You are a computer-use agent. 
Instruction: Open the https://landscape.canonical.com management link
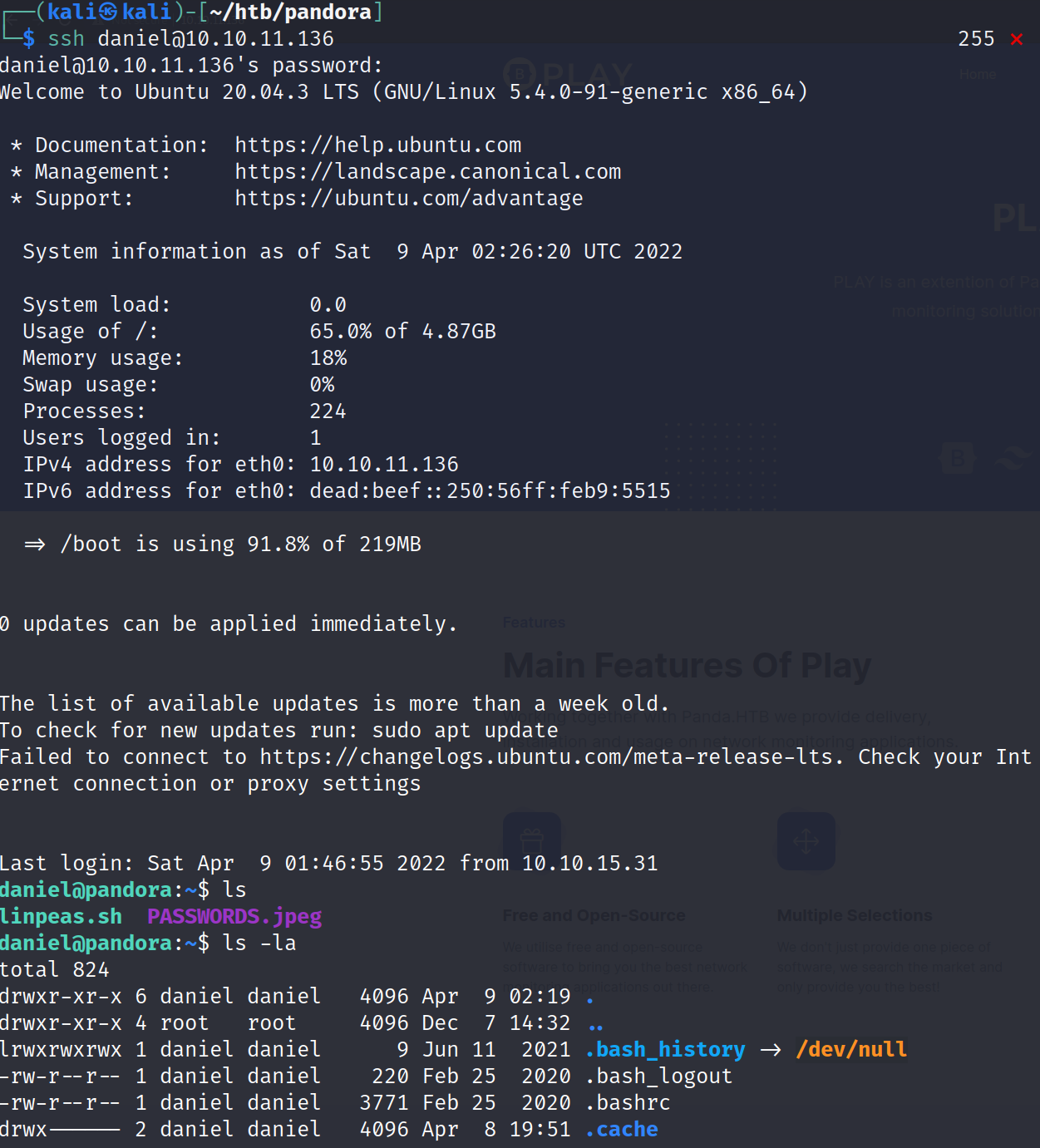pyautogui.click(x=428, y=172)
